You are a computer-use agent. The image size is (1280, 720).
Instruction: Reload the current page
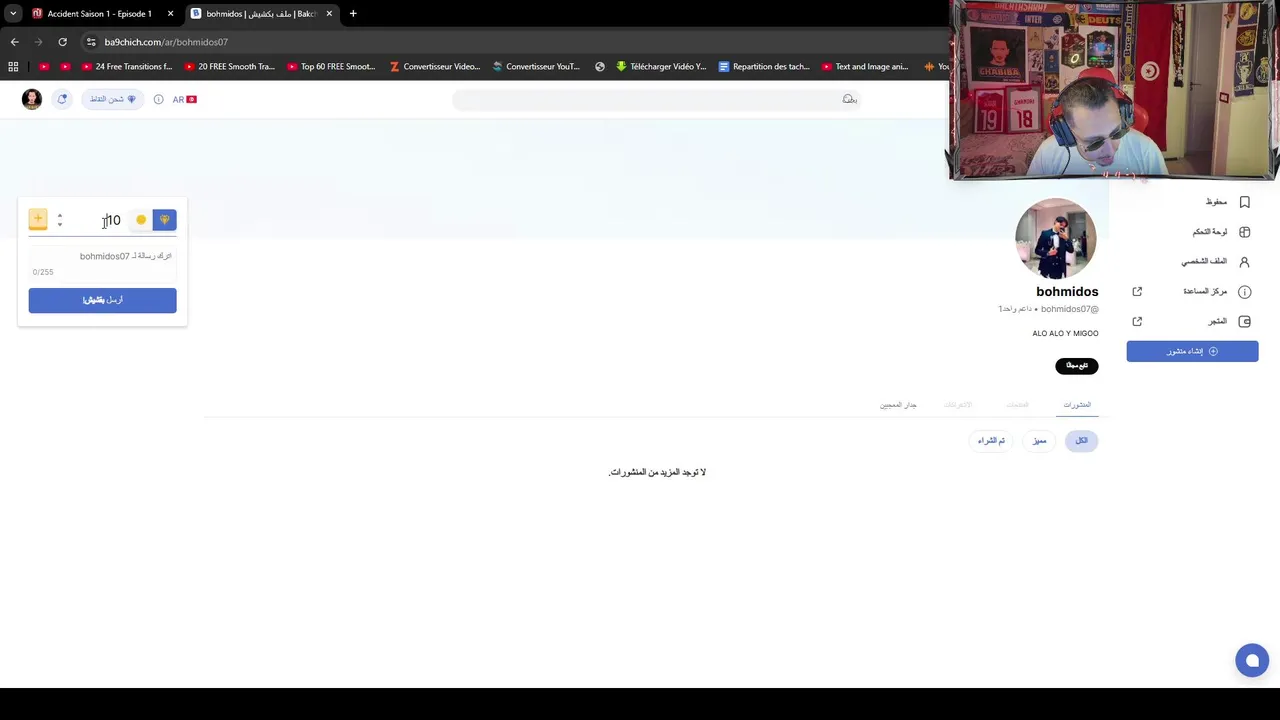coord(62,42)
